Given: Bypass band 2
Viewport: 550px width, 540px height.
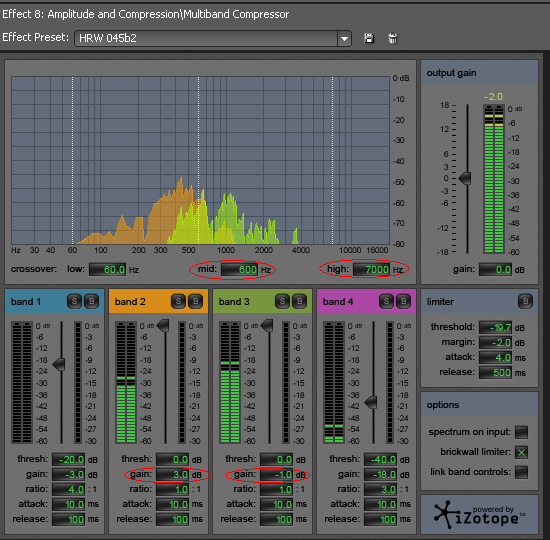Looking at the screenshot, I should pyautogui.click(x=195, y=301).
